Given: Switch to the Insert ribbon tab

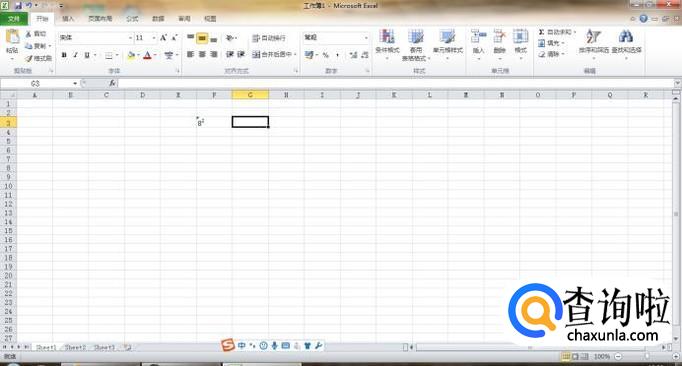Looking at the screenshot, I should coord(68,19).
